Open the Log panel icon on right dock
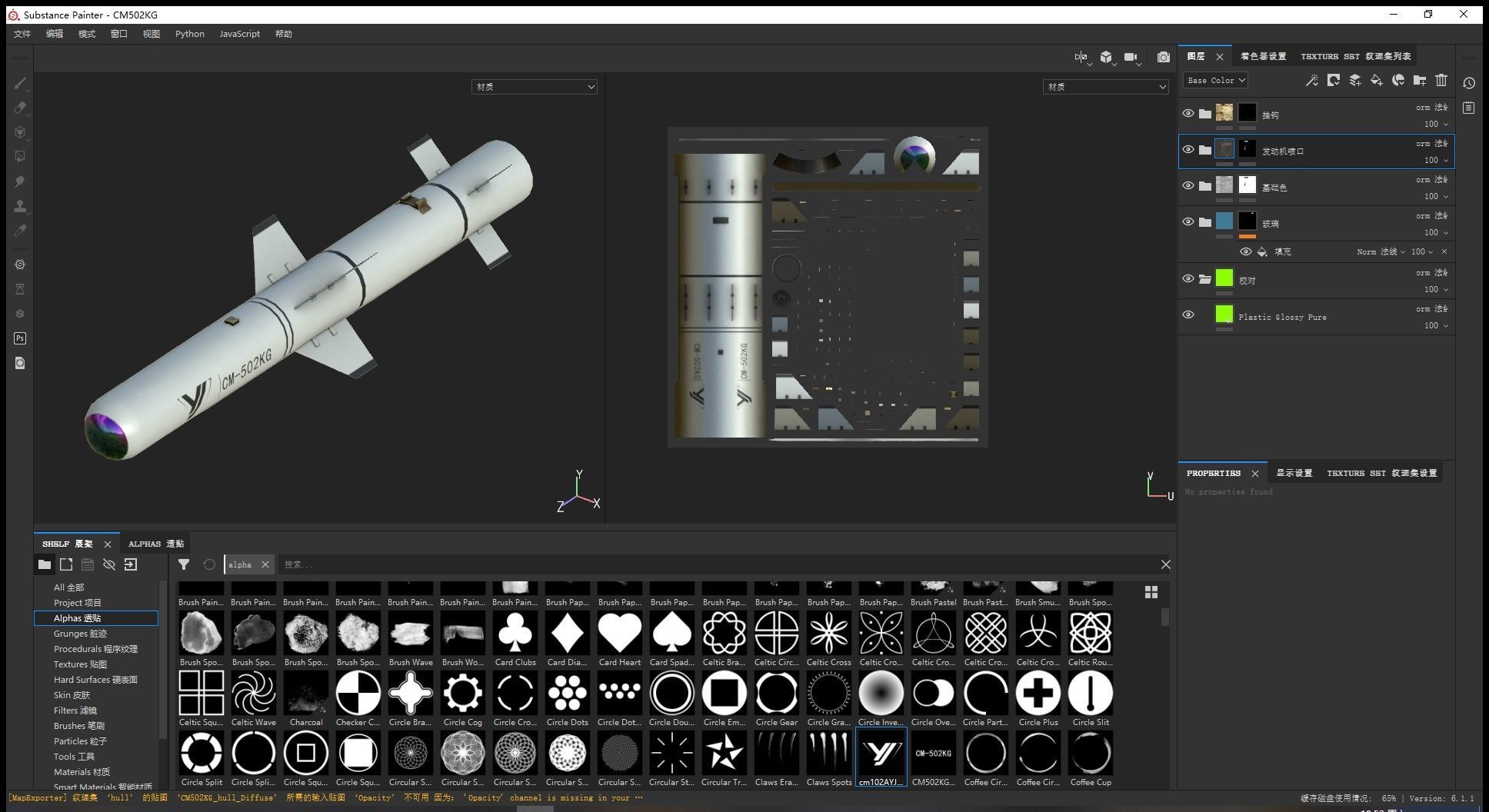 (1469, 108)
